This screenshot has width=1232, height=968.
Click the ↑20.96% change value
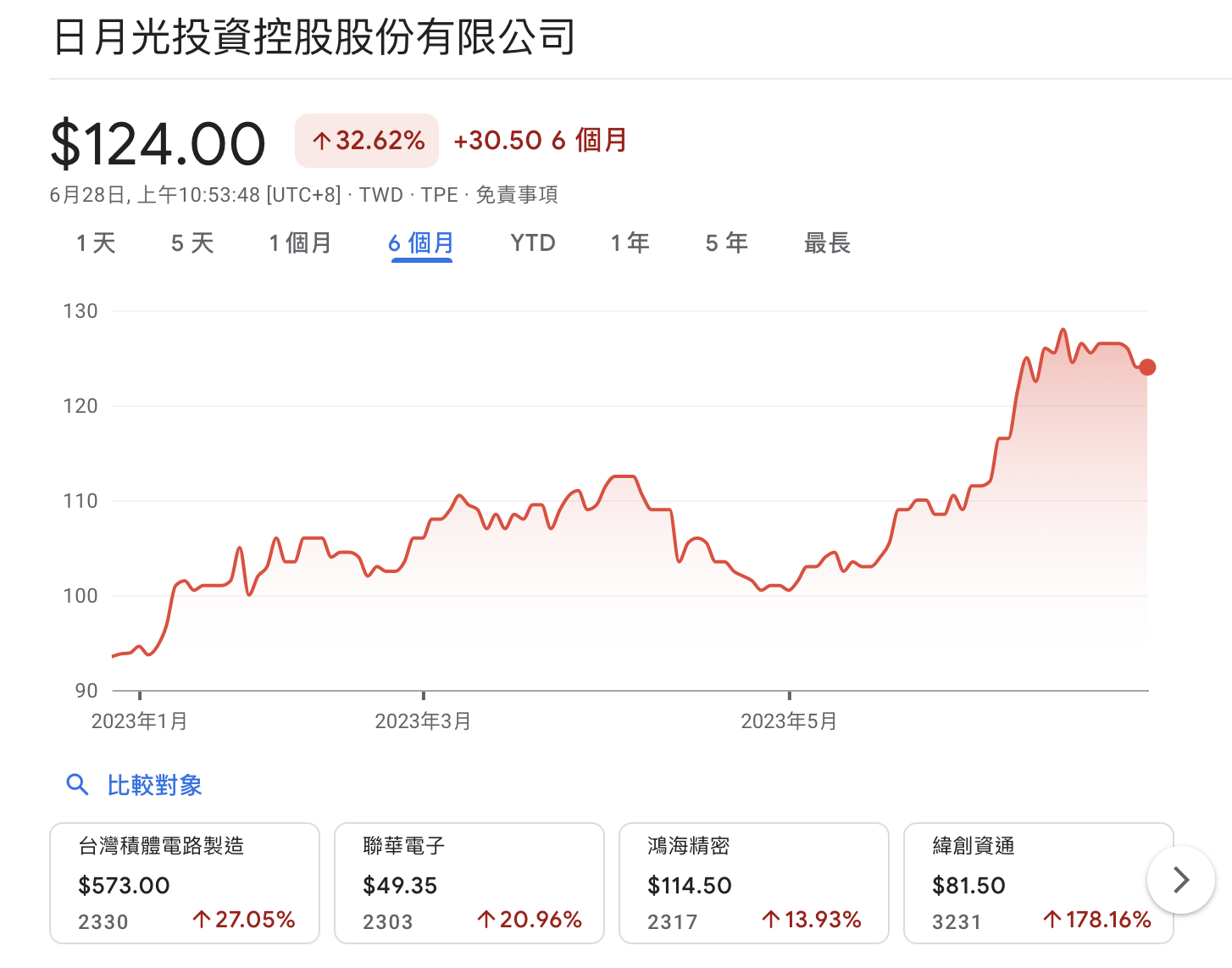[x=530, y=920]
